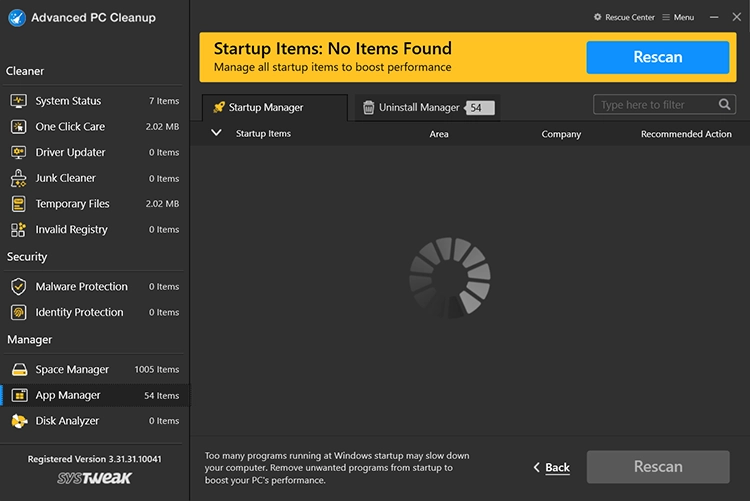Open the Menu dropdown at top right
The width and height of the screenshot is (750, 501).
pyautogui.click(x=678, y=17)
